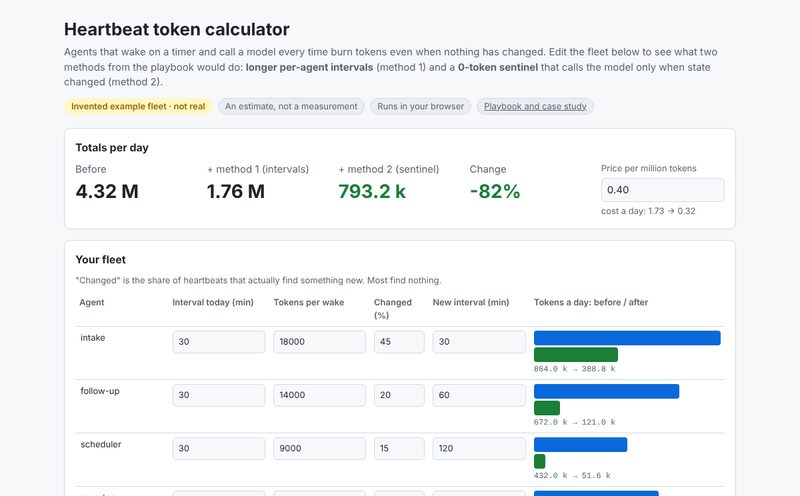Click the 'Your fleet' heading
Viewport: 800px width, 496px height.
(101, 259)
